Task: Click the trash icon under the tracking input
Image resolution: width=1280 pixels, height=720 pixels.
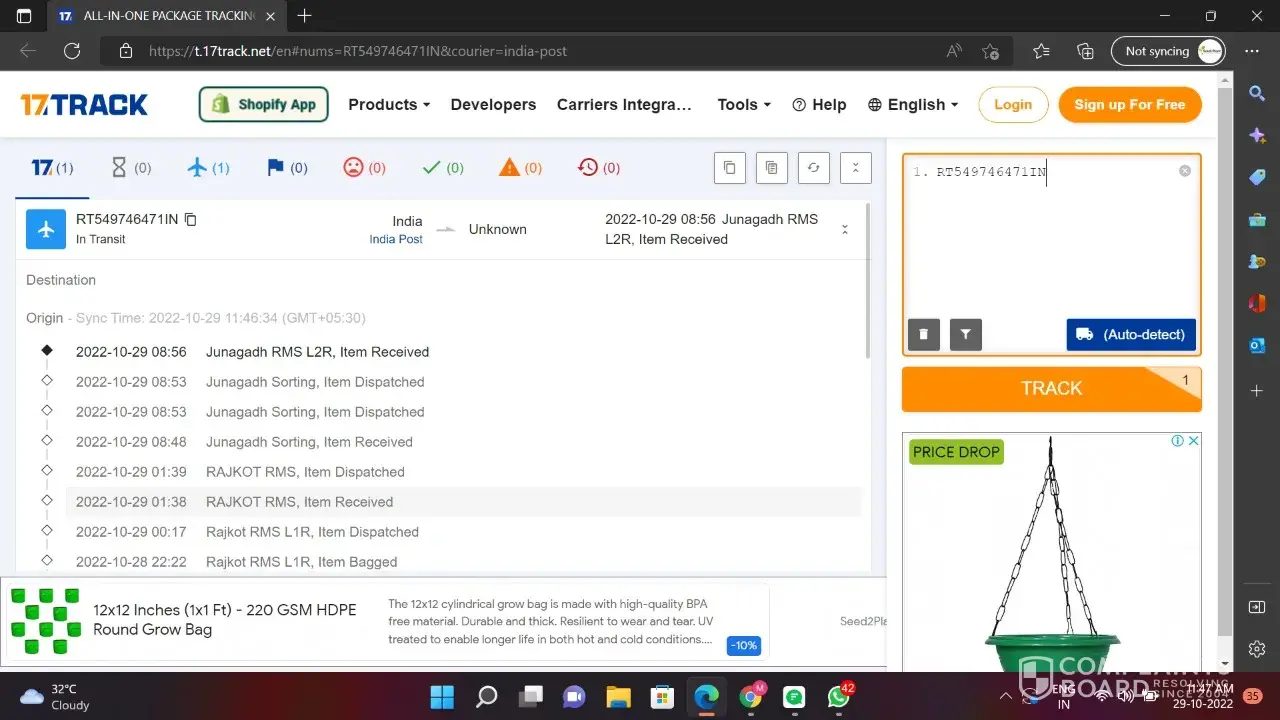Action: tap(923, 335)
